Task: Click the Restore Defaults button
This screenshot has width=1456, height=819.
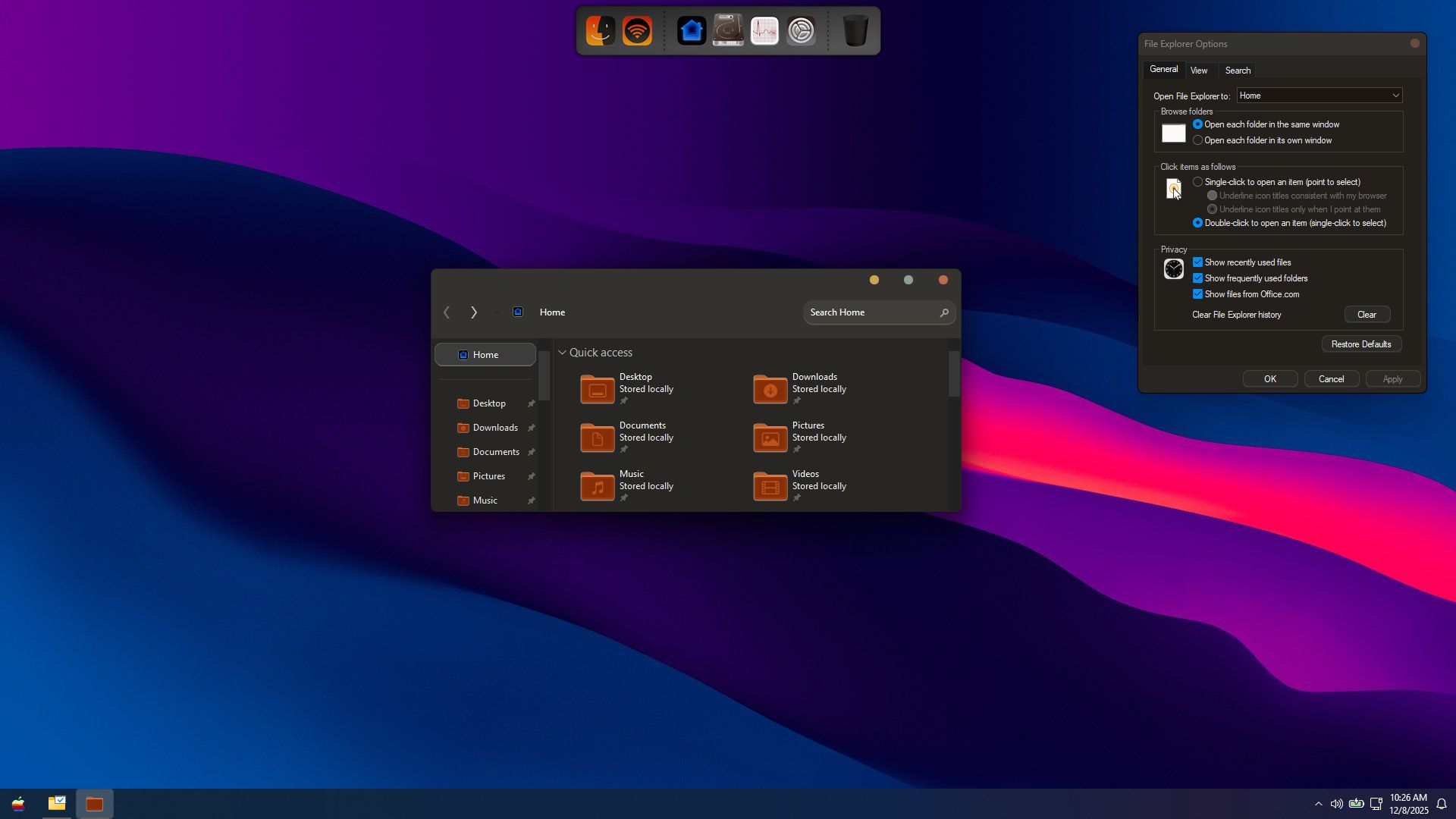Action: (x=1360, y=344)
